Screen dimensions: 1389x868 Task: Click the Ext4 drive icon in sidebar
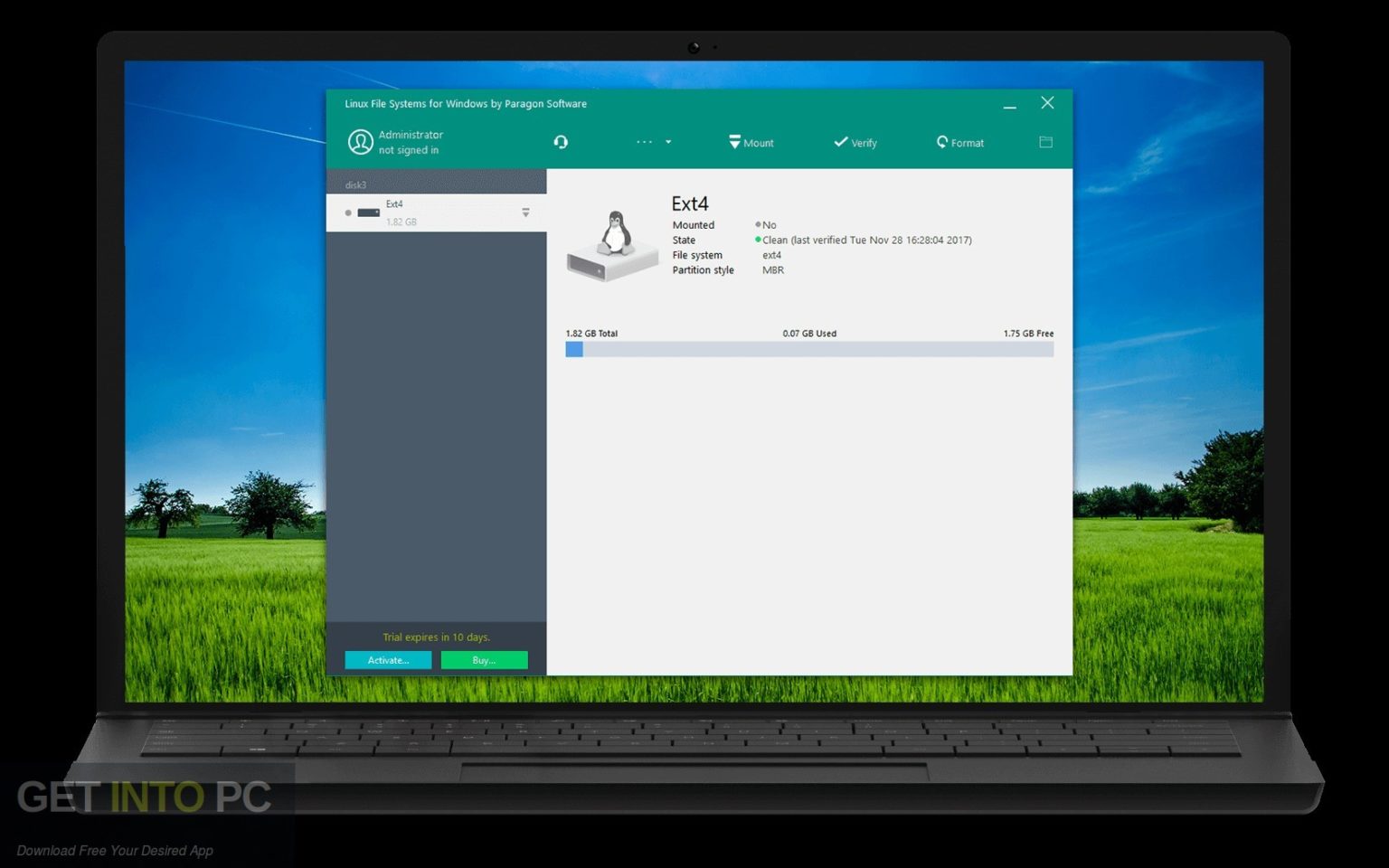(x=367, y=212)
